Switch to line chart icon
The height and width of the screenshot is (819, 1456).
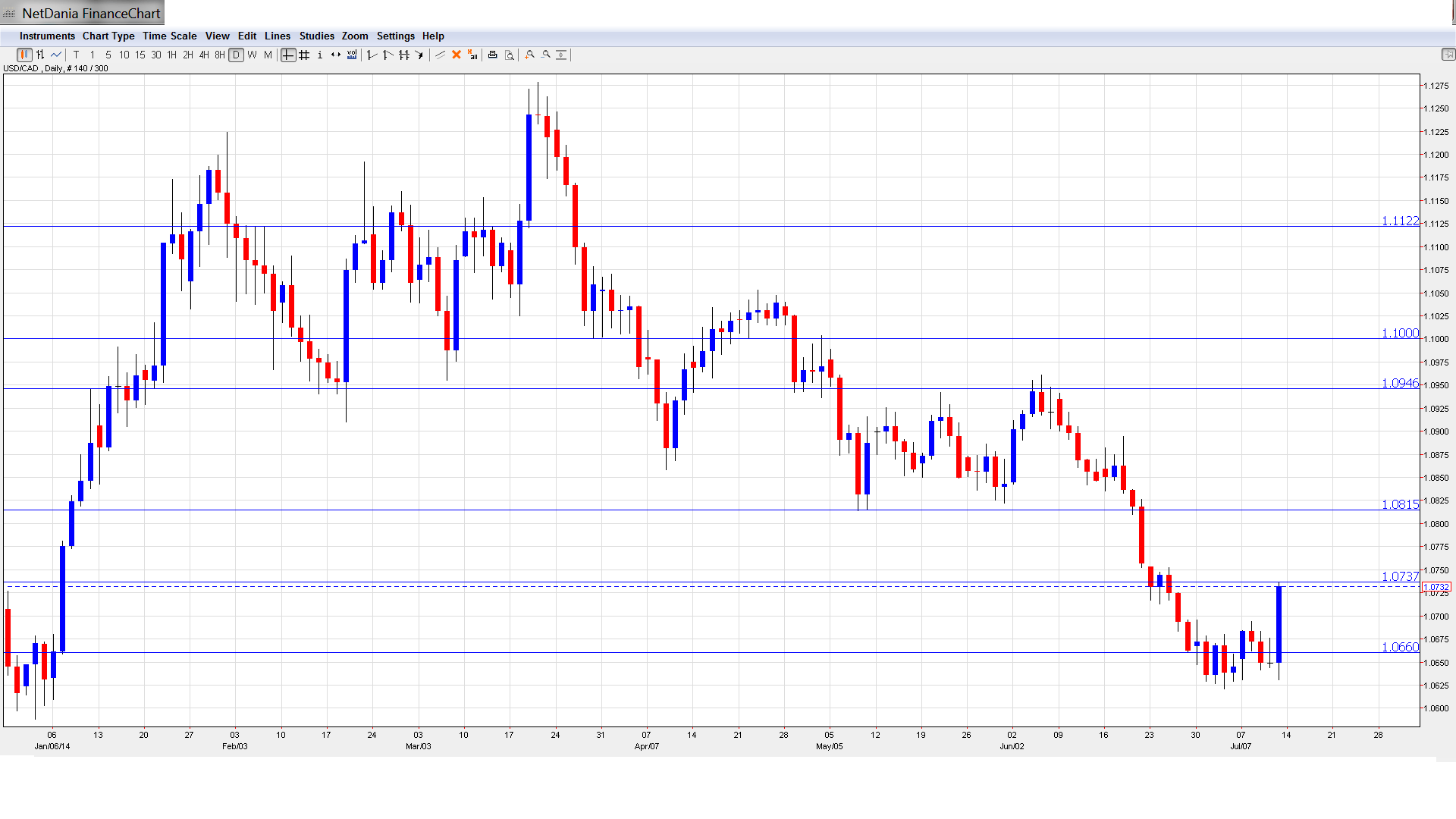pyautogui.click(x=56, y=55)
